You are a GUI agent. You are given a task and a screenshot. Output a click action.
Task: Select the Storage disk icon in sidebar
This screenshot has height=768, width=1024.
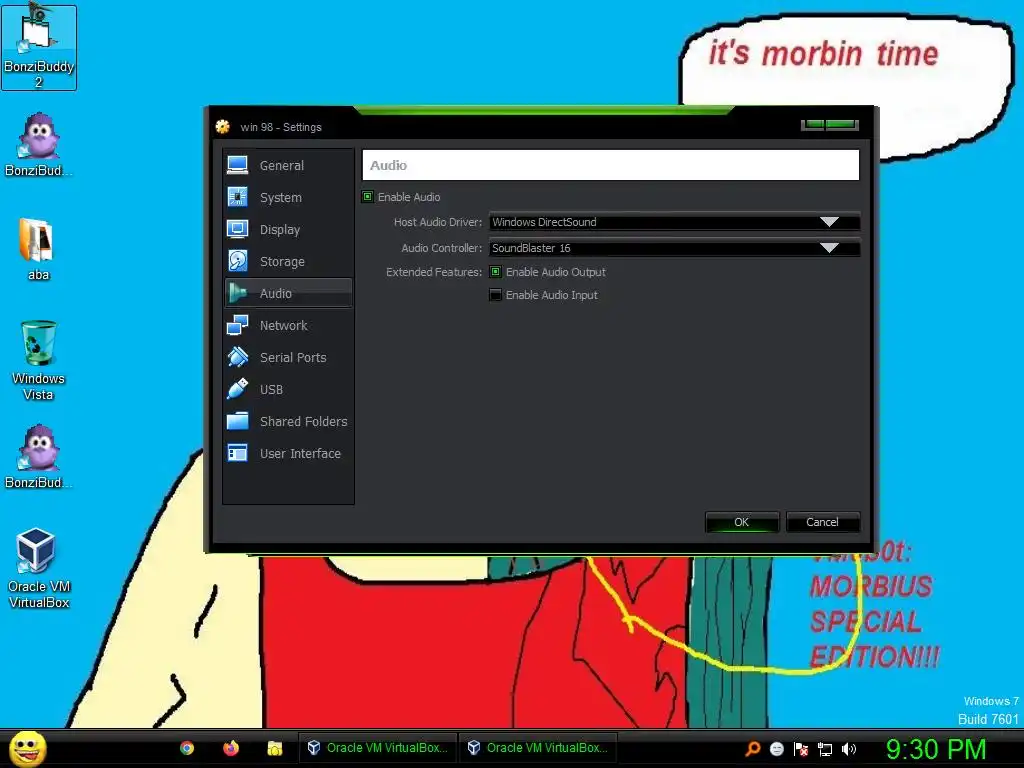tap(238, 261)
